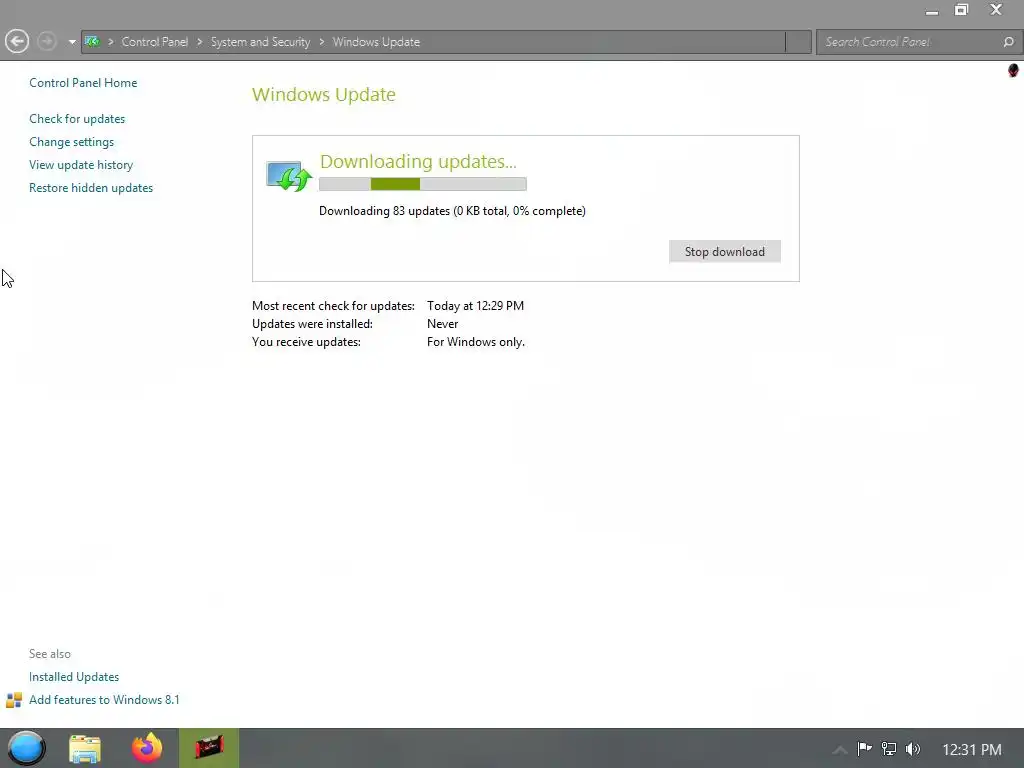Click Check for updates link
The image size is (1024, 768).
(x=77, y=119)
